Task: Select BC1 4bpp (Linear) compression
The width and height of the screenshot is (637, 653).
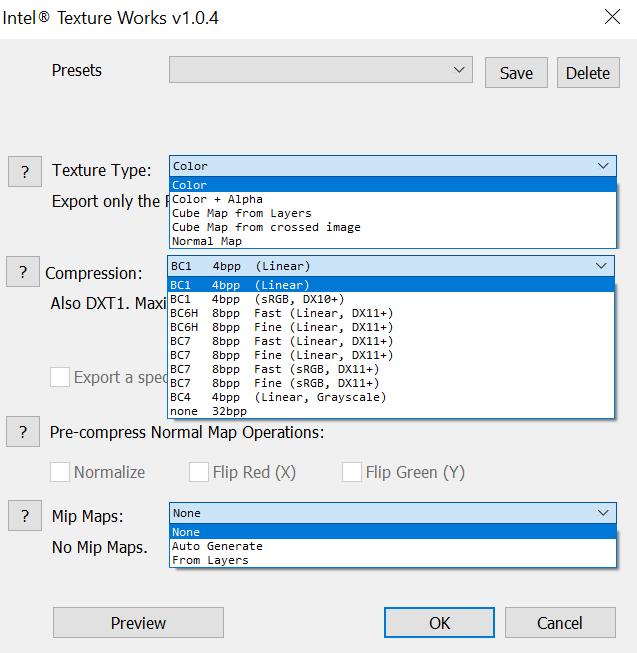Action: [x=391, y=285]
